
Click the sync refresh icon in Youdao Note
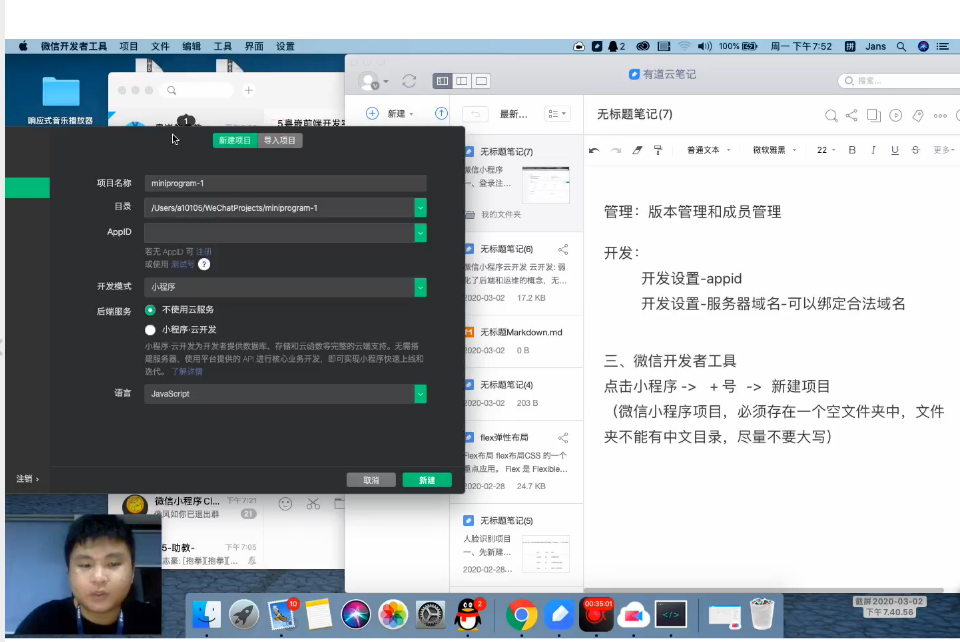(x=409, y=81)
